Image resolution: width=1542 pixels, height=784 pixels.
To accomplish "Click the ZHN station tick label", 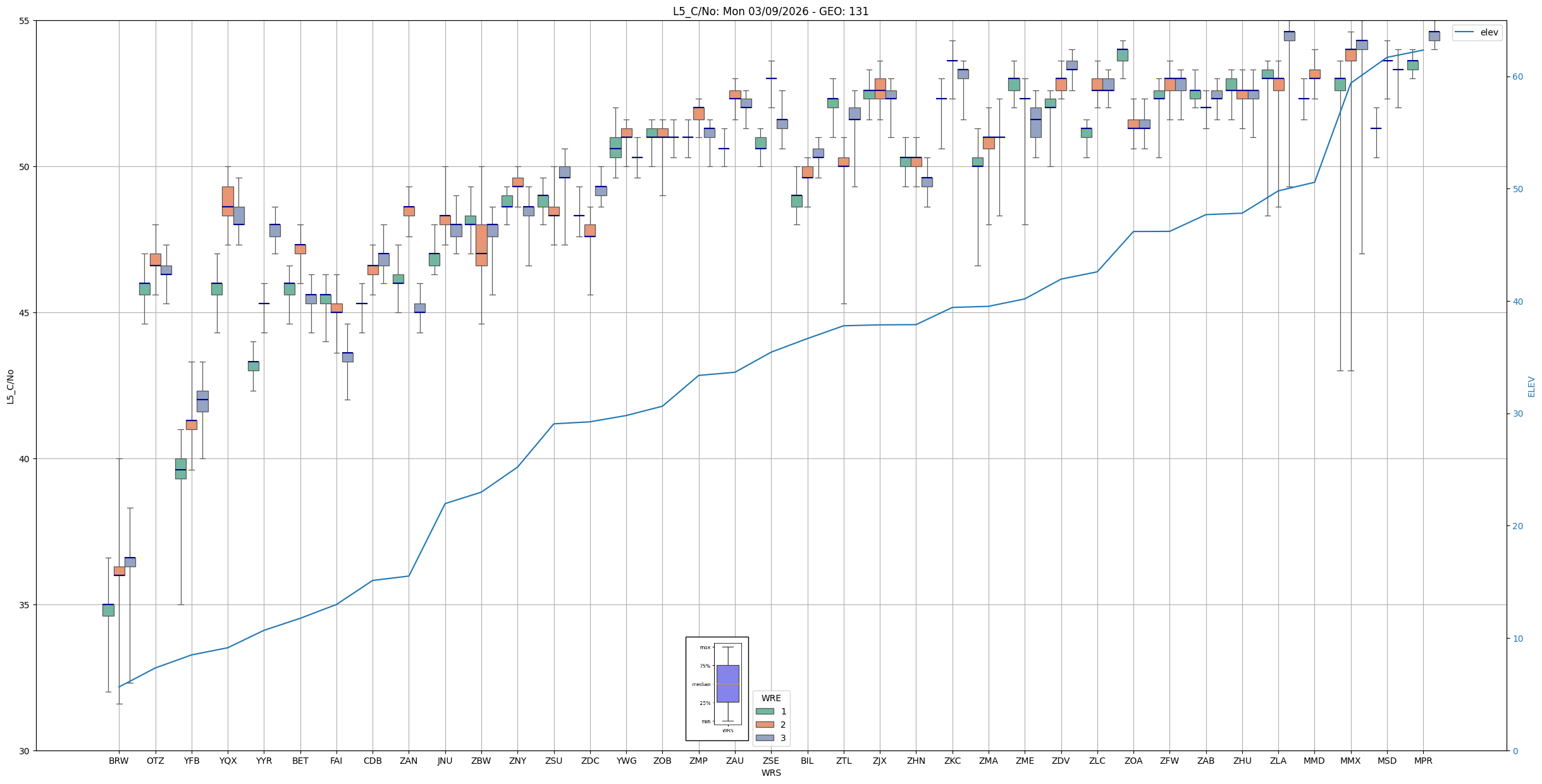I will click(916, 761).
